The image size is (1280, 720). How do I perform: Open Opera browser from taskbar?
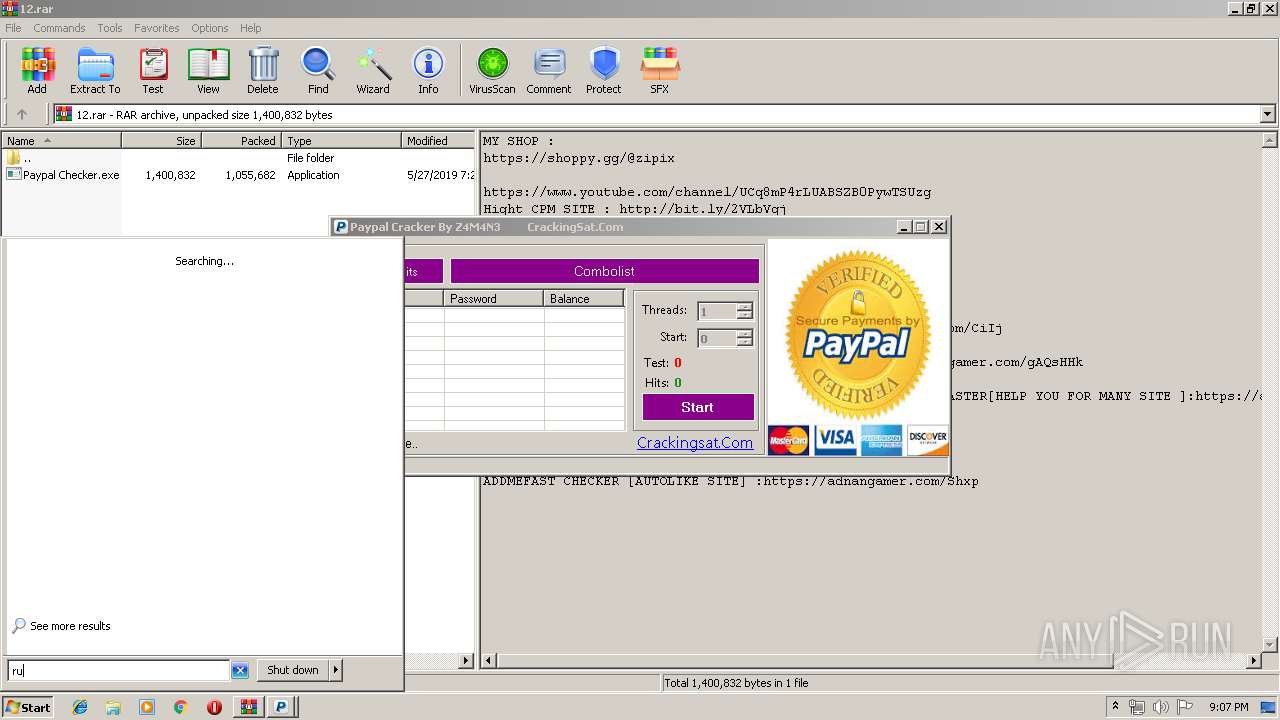214,707
